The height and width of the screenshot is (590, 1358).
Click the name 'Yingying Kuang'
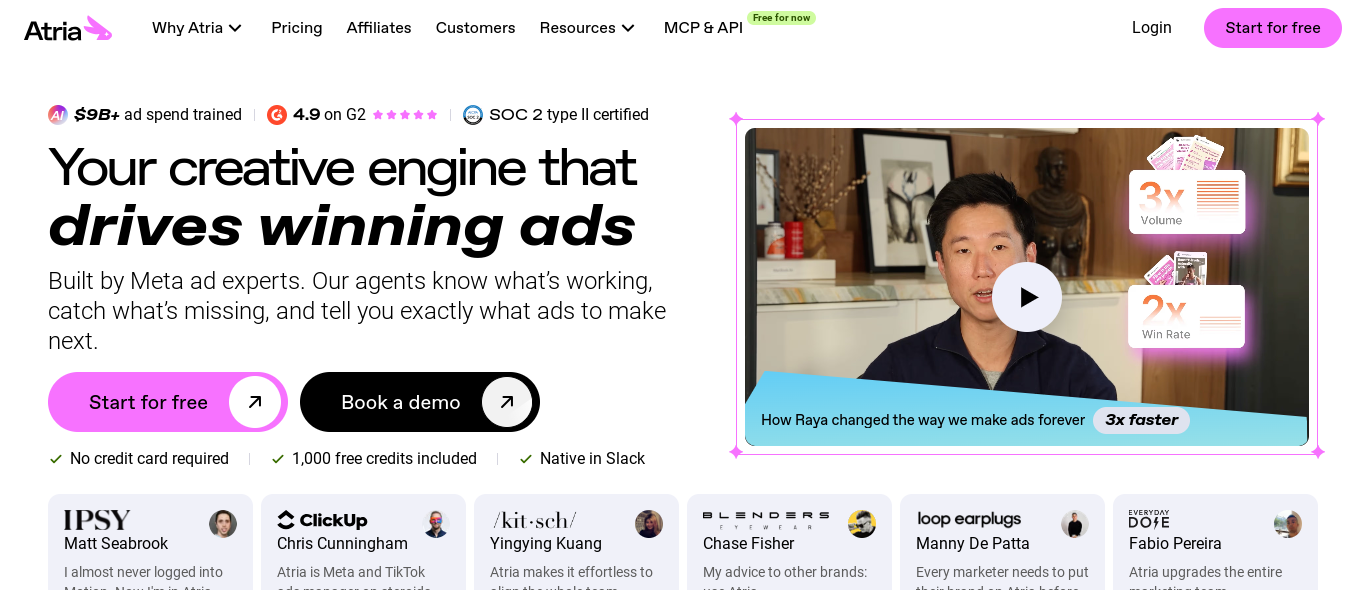click(x=546, y=544)
